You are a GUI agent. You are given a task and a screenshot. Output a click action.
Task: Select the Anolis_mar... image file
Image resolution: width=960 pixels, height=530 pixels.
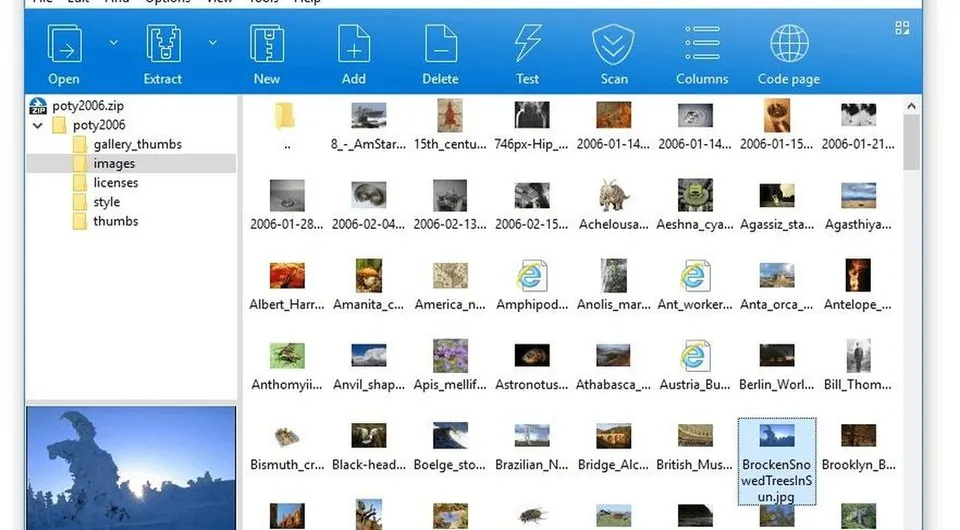click(x=613, y=286)
